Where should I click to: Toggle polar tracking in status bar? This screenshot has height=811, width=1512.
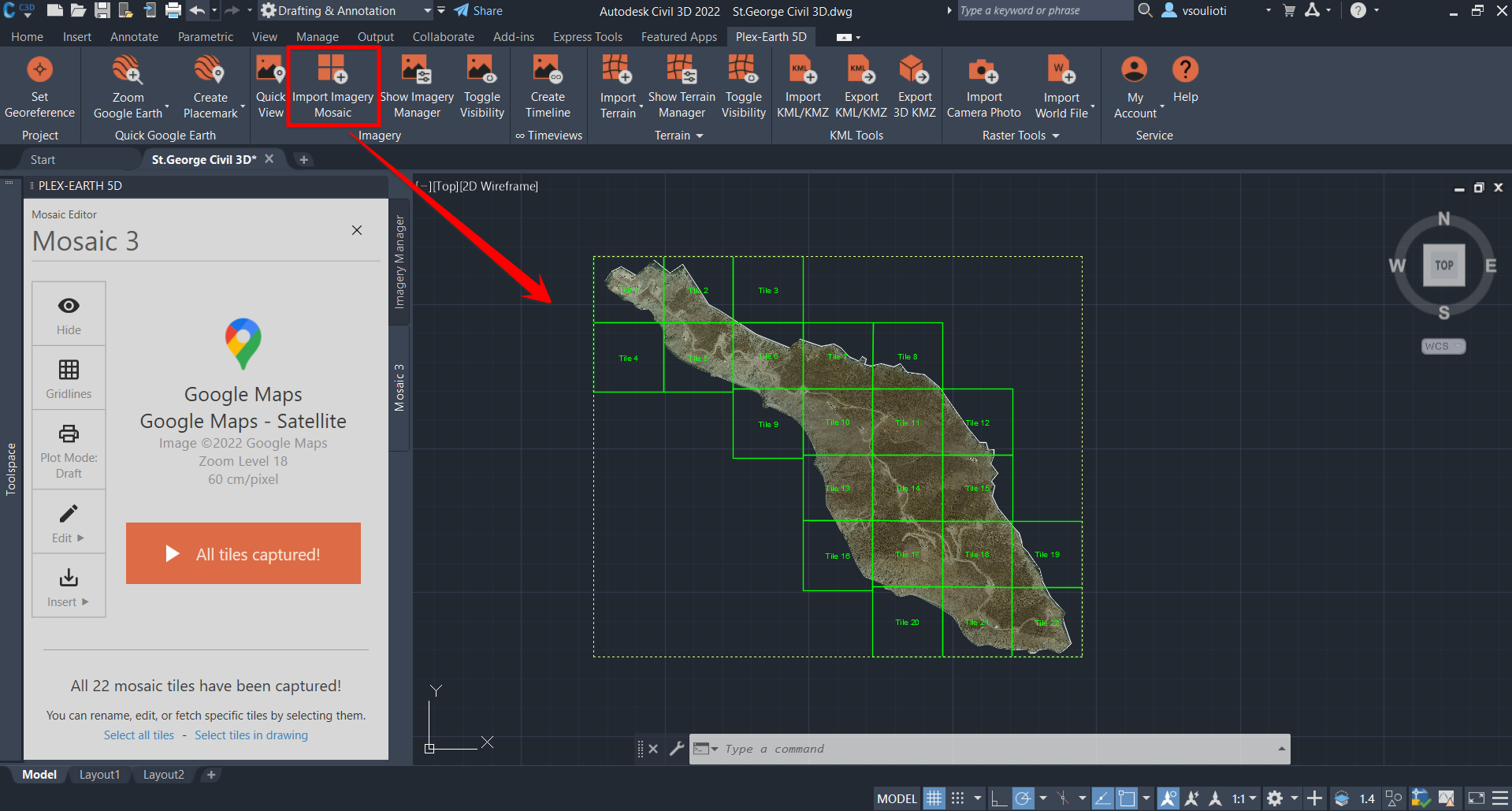coord(1023,798)
